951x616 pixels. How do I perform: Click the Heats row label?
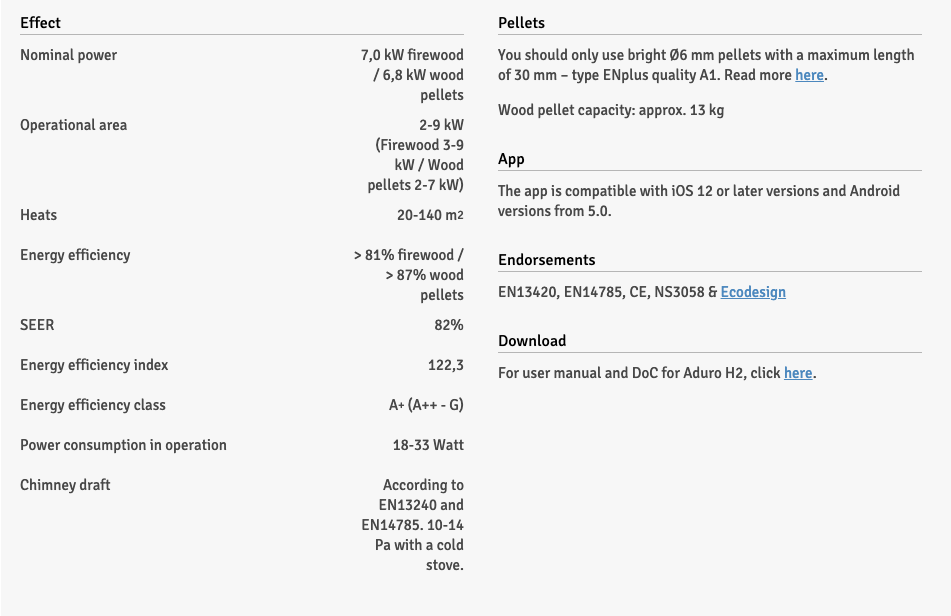[x=38, y=215]
